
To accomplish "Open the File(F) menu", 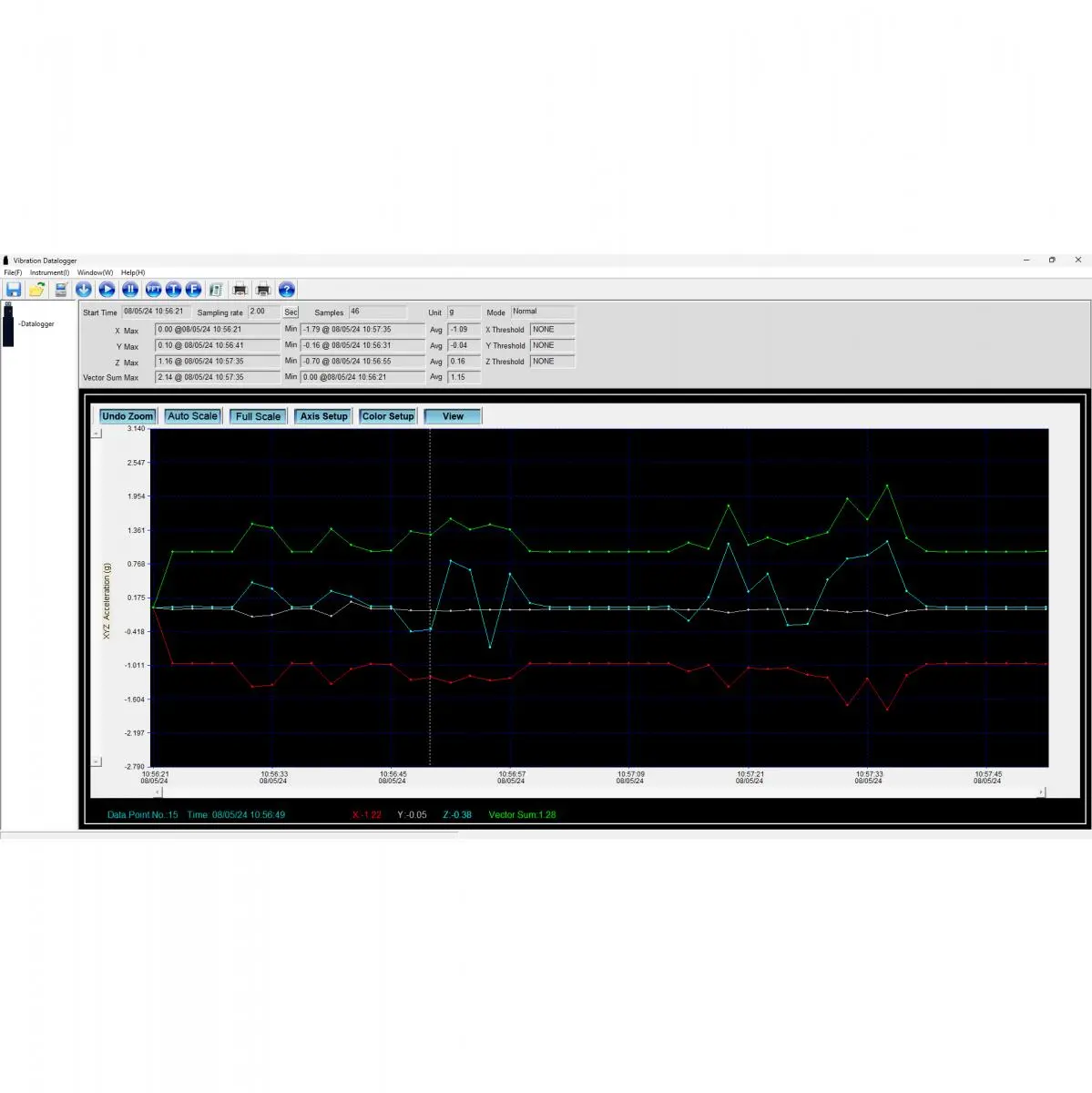I will [13, 272].
